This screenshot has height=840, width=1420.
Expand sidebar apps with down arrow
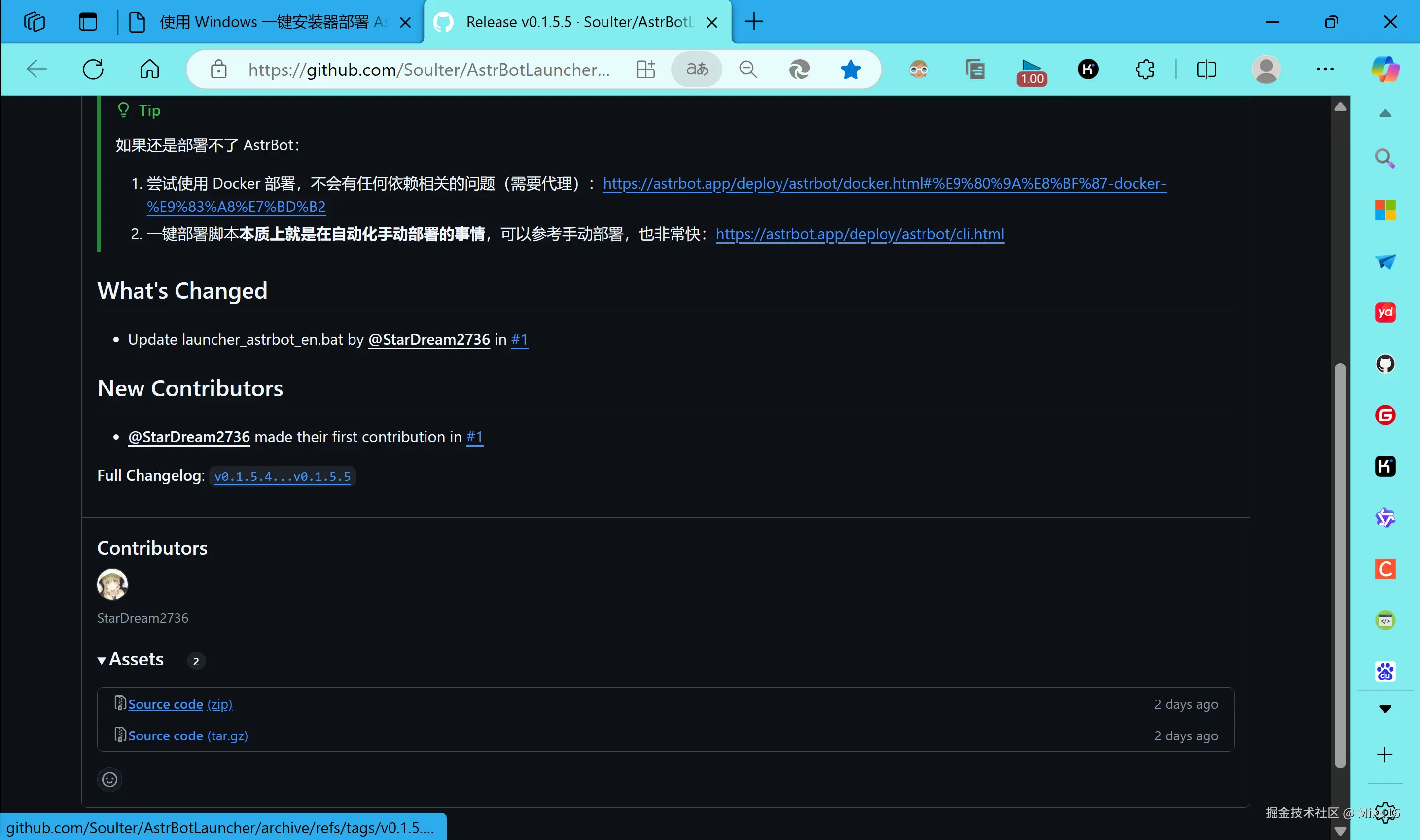(1384, 709)
